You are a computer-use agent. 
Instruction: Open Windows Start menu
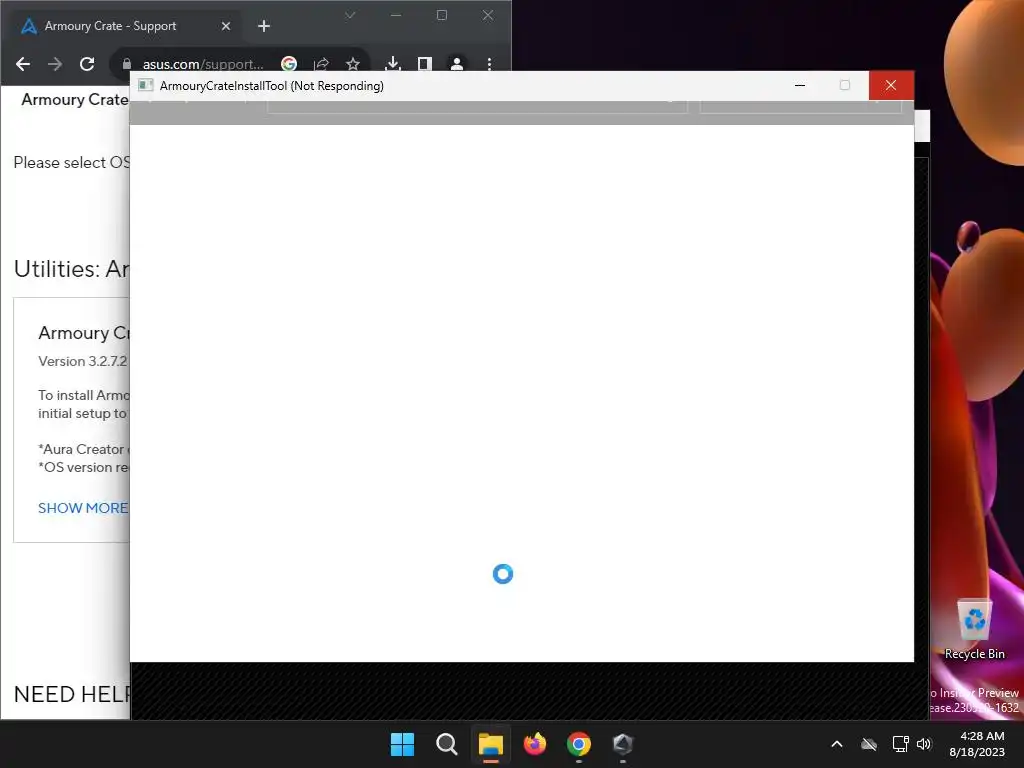[x=402, y=744]
